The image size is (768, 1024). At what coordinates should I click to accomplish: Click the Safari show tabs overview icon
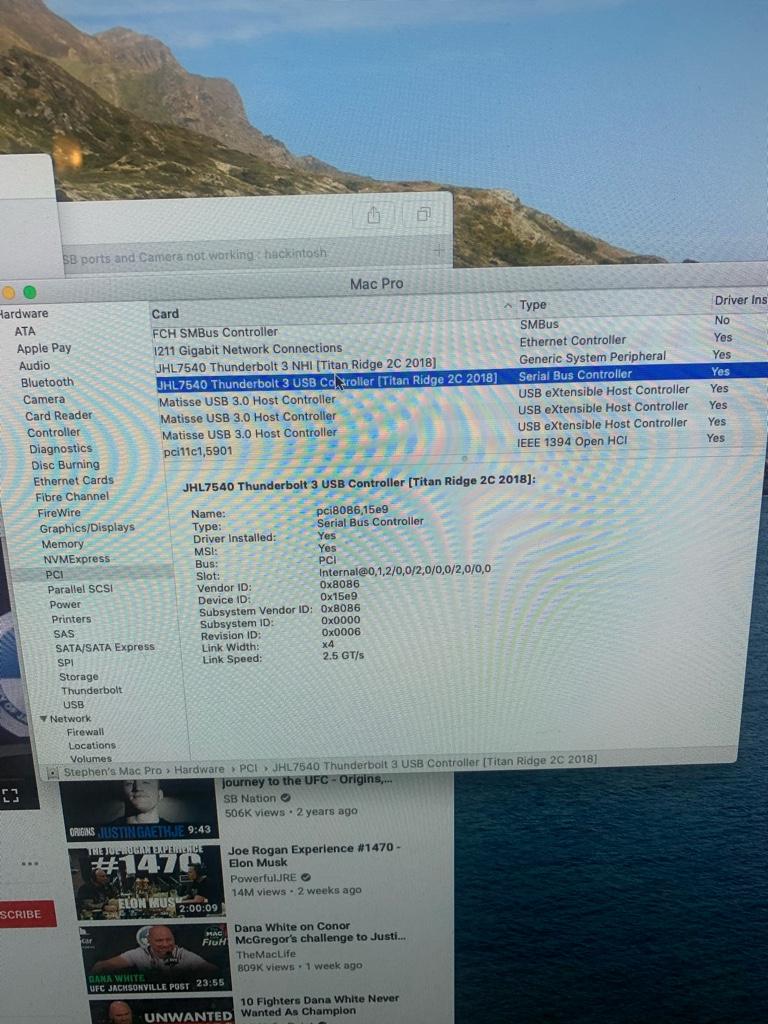point(424,215)
